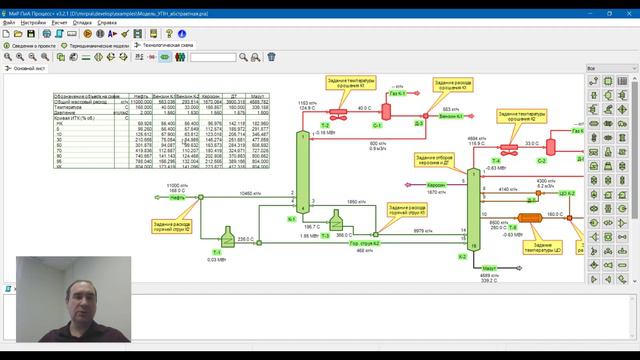This screenshot has height=360, width=640.
Task: Click the blue A with red arrow icon
Action: 113,34
